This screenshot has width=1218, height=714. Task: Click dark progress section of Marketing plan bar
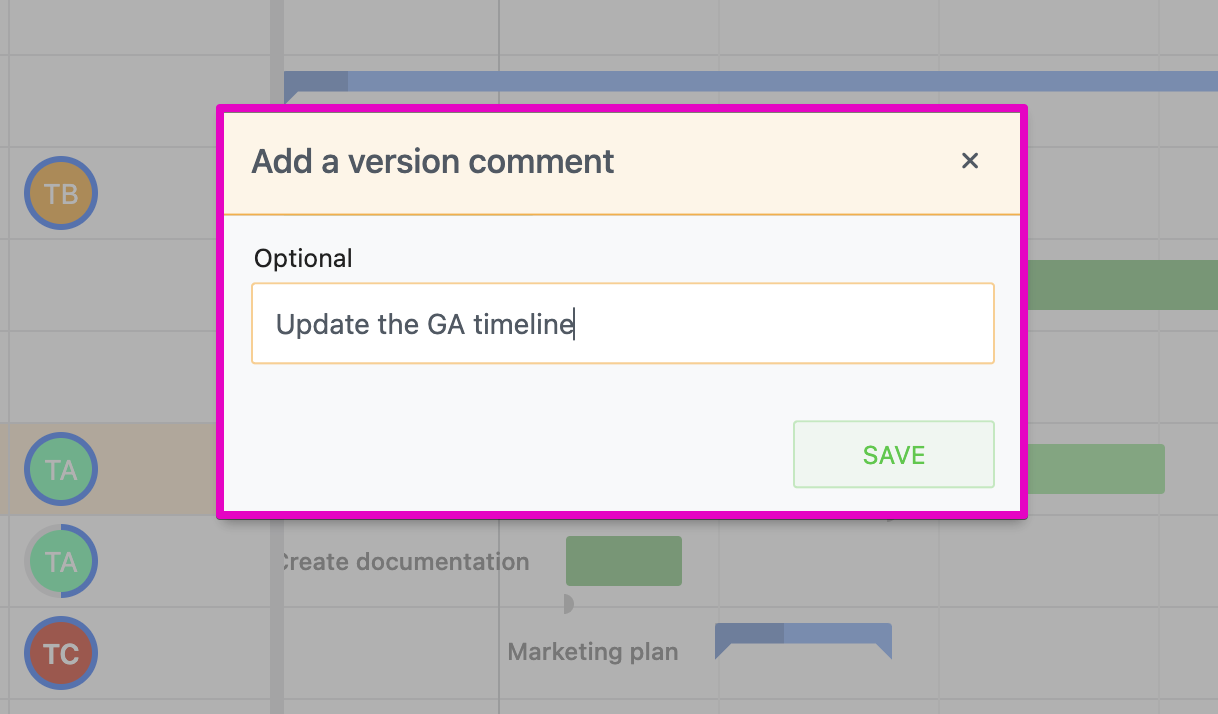(750, 634)
